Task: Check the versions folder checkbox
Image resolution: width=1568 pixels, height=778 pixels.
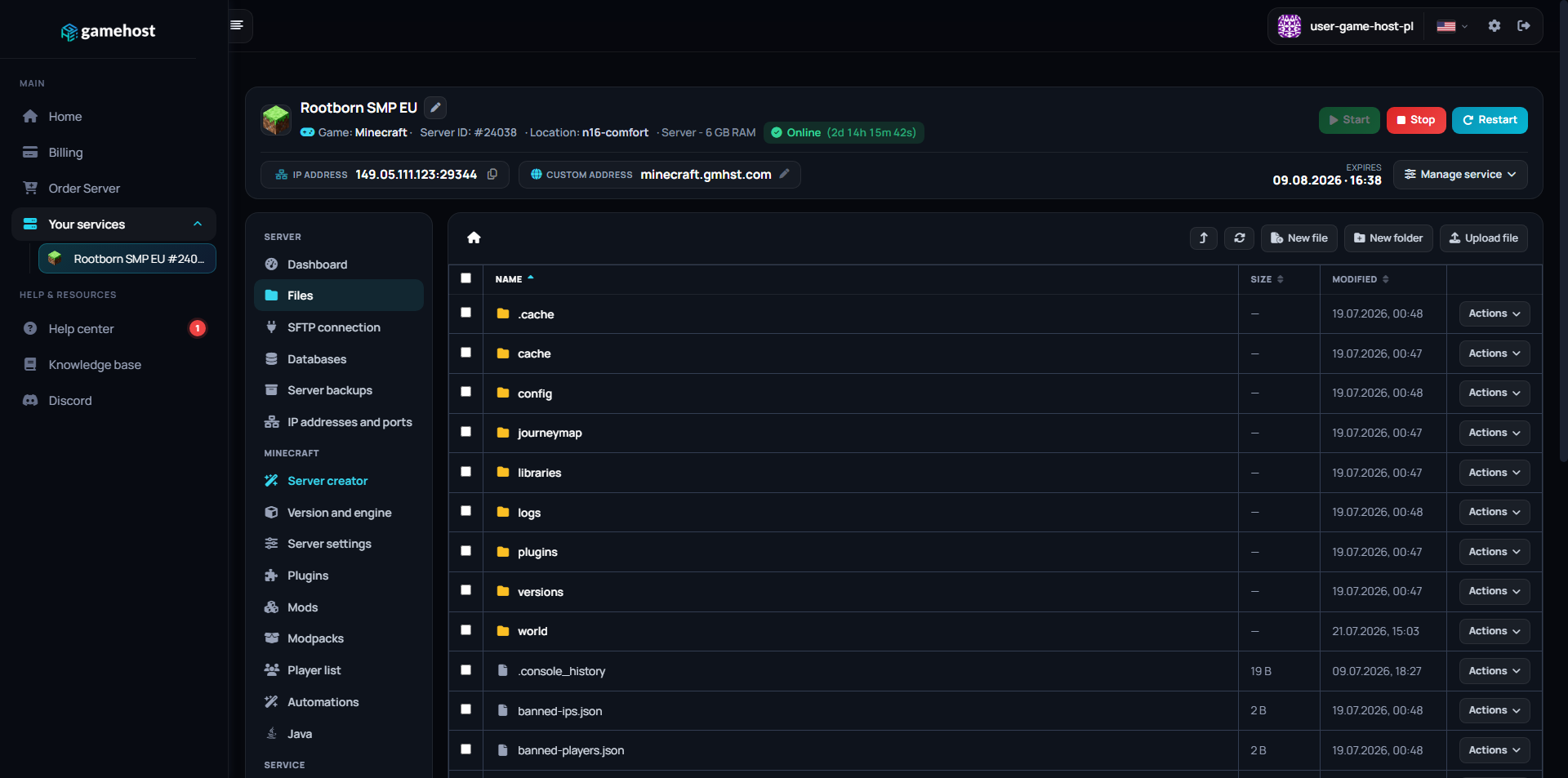Action: (466, 590)
